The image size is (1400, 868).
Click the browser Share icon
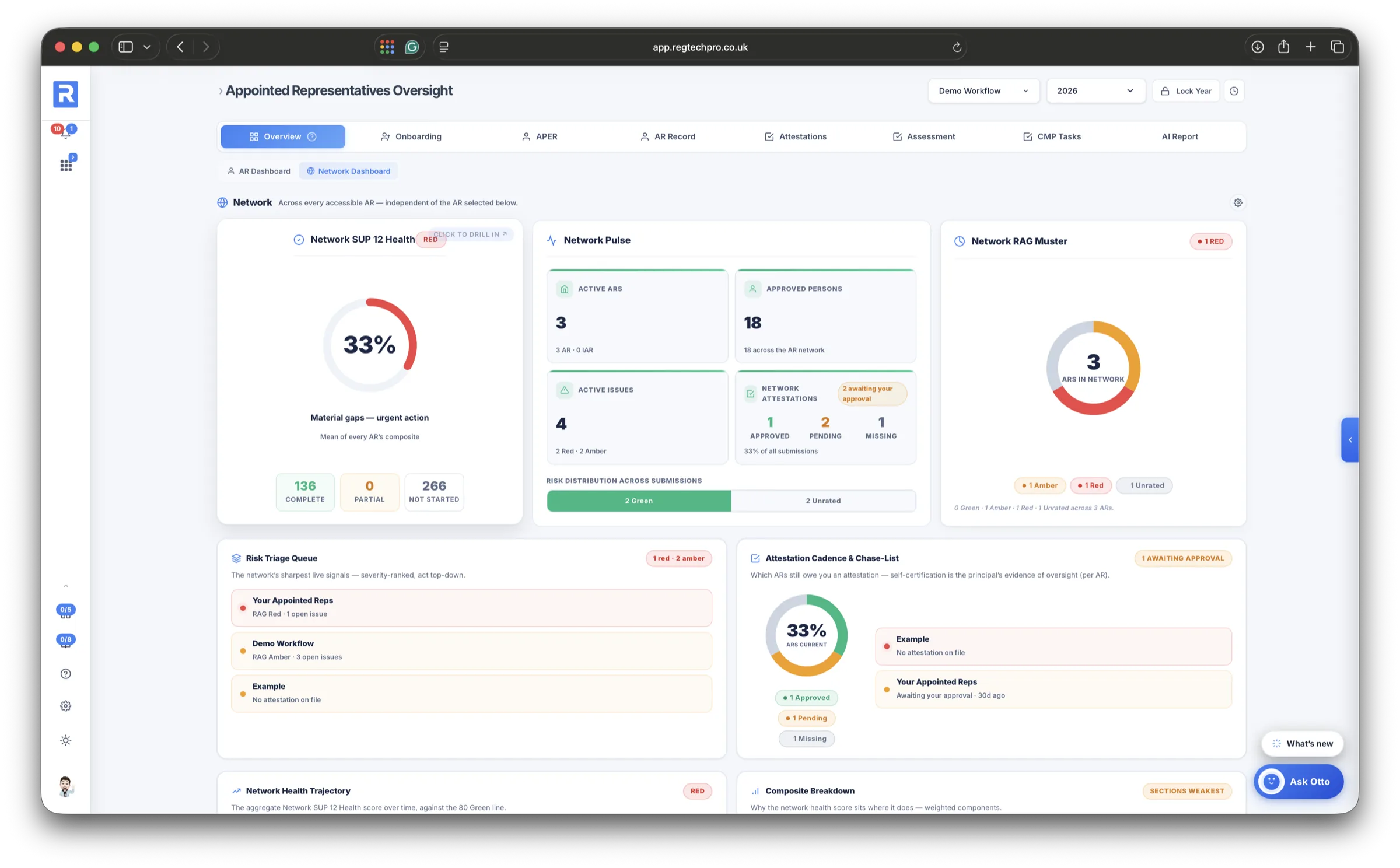coord(1283,47)
